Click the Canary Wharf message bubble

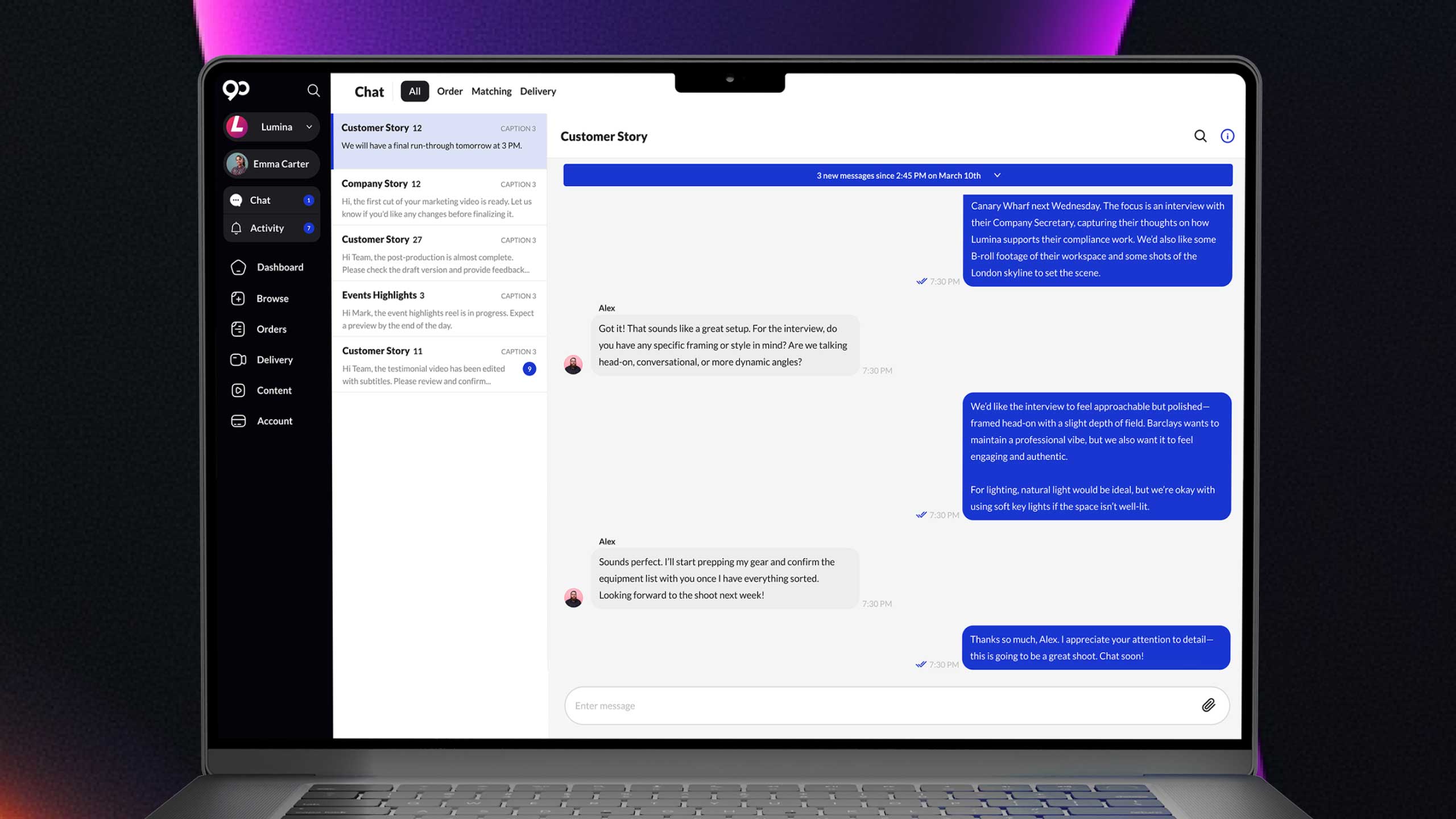(1098, 240)
